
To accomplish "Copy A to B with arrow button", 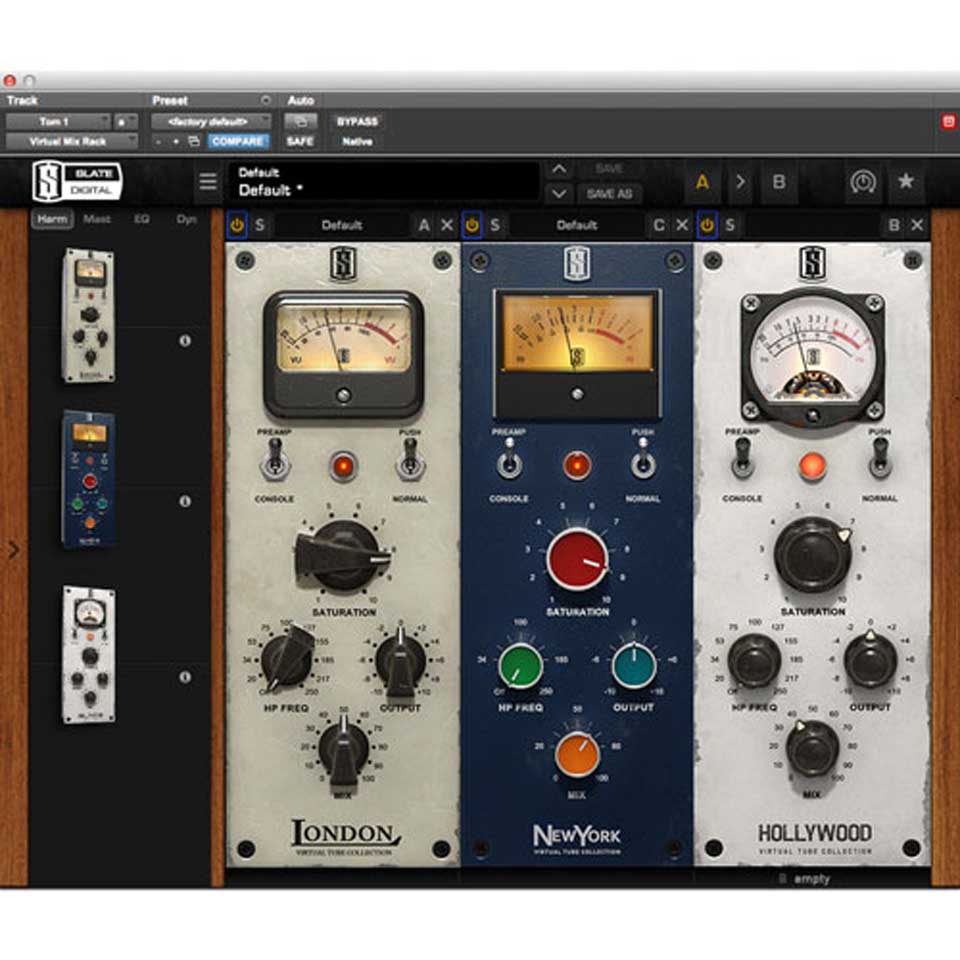I will point(740,182).
